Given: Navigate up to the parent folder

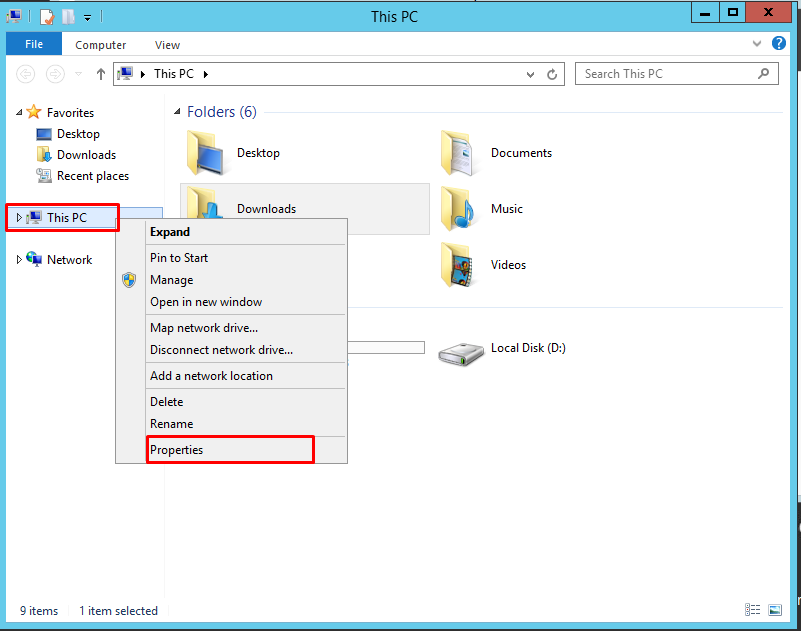Looking at the screenshot, I should tap(100, 73).
